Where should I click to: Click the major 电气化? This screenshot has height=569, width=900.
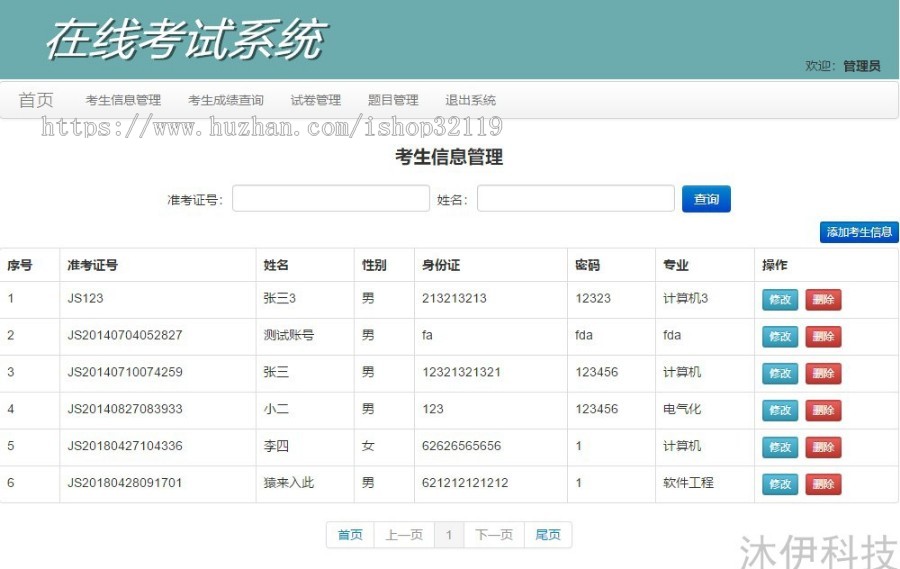click(x=682, y=409)
